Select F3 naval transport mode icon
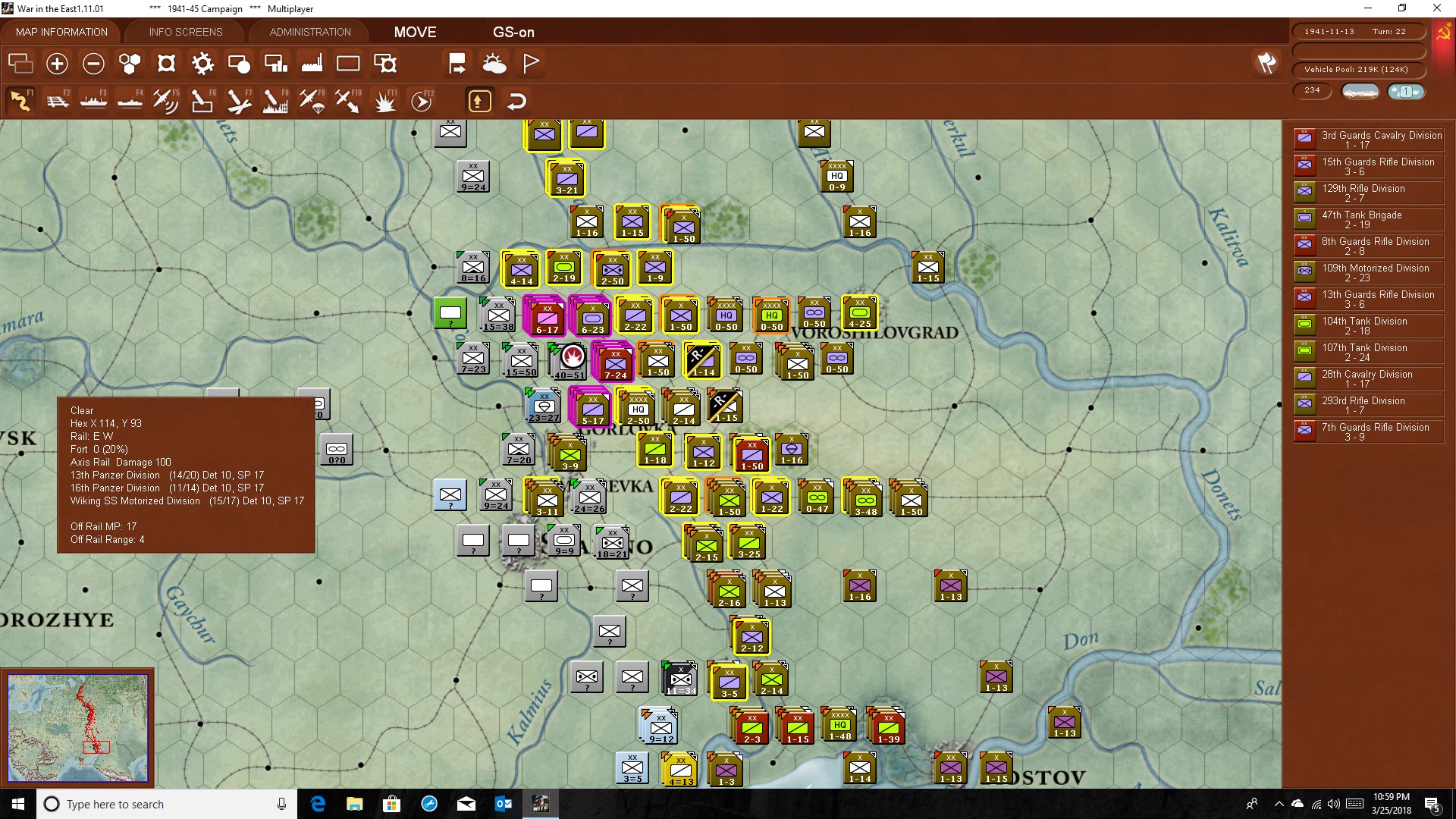This screenshot has height=819, width=1456. click(93, 101)
